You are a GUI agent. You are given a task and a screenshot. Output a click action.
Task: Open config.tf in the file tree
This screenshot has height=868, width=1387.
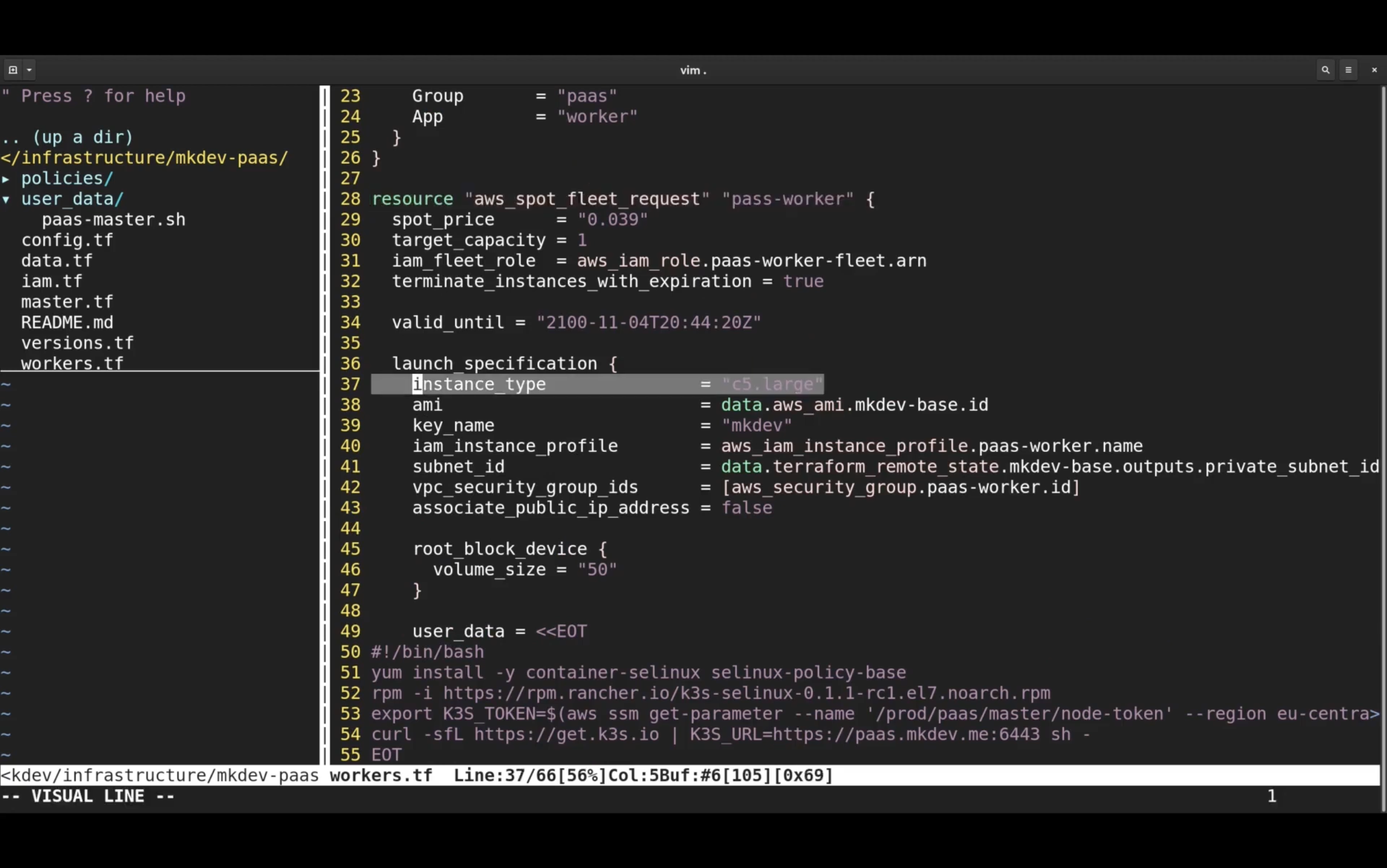coord(67,240)
